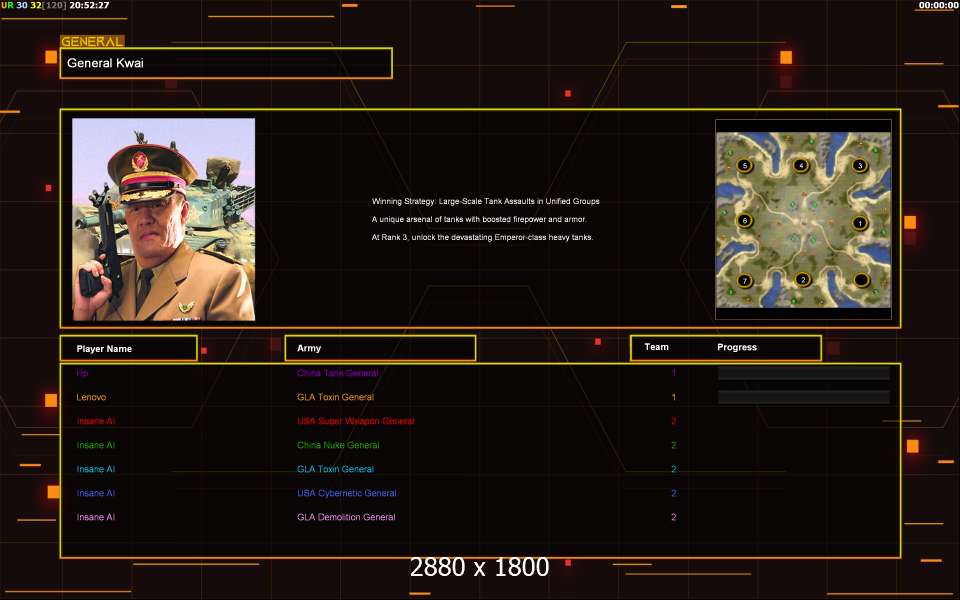Click team number 1 in the Lenovo row
The width and height of the screenshot is (960, 600).
tap(673, 397)
